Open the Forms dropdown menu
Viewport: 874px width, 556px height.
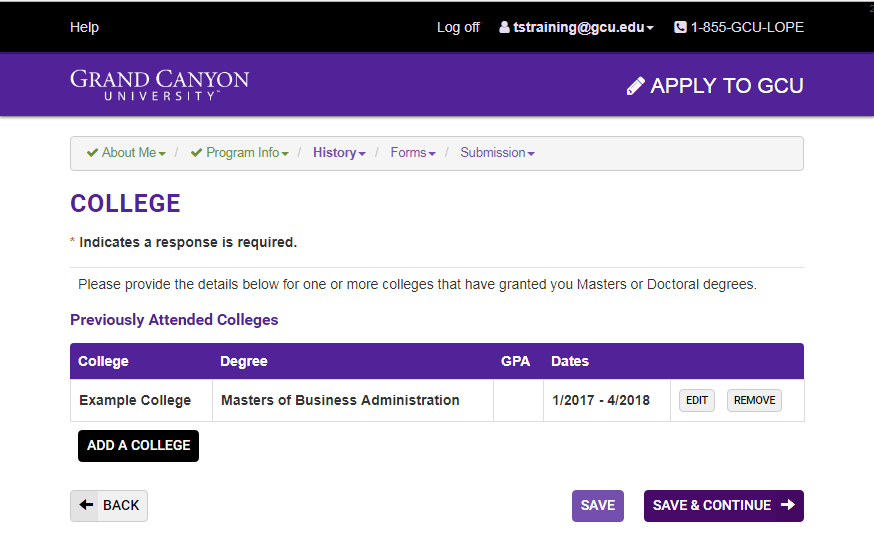click(412, 153)
